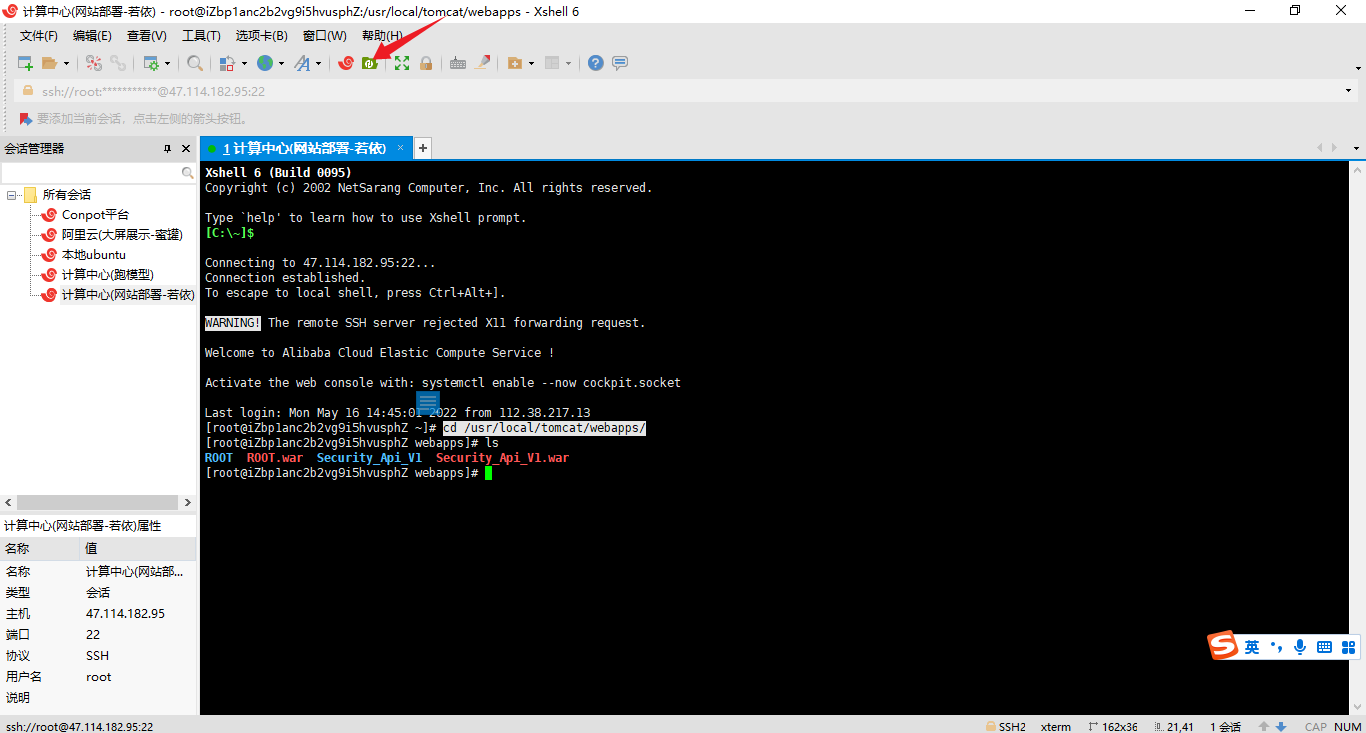Open the 帮助(H) menu
Viewport: 1366px width, 733px height.
(x=382, y=36)
